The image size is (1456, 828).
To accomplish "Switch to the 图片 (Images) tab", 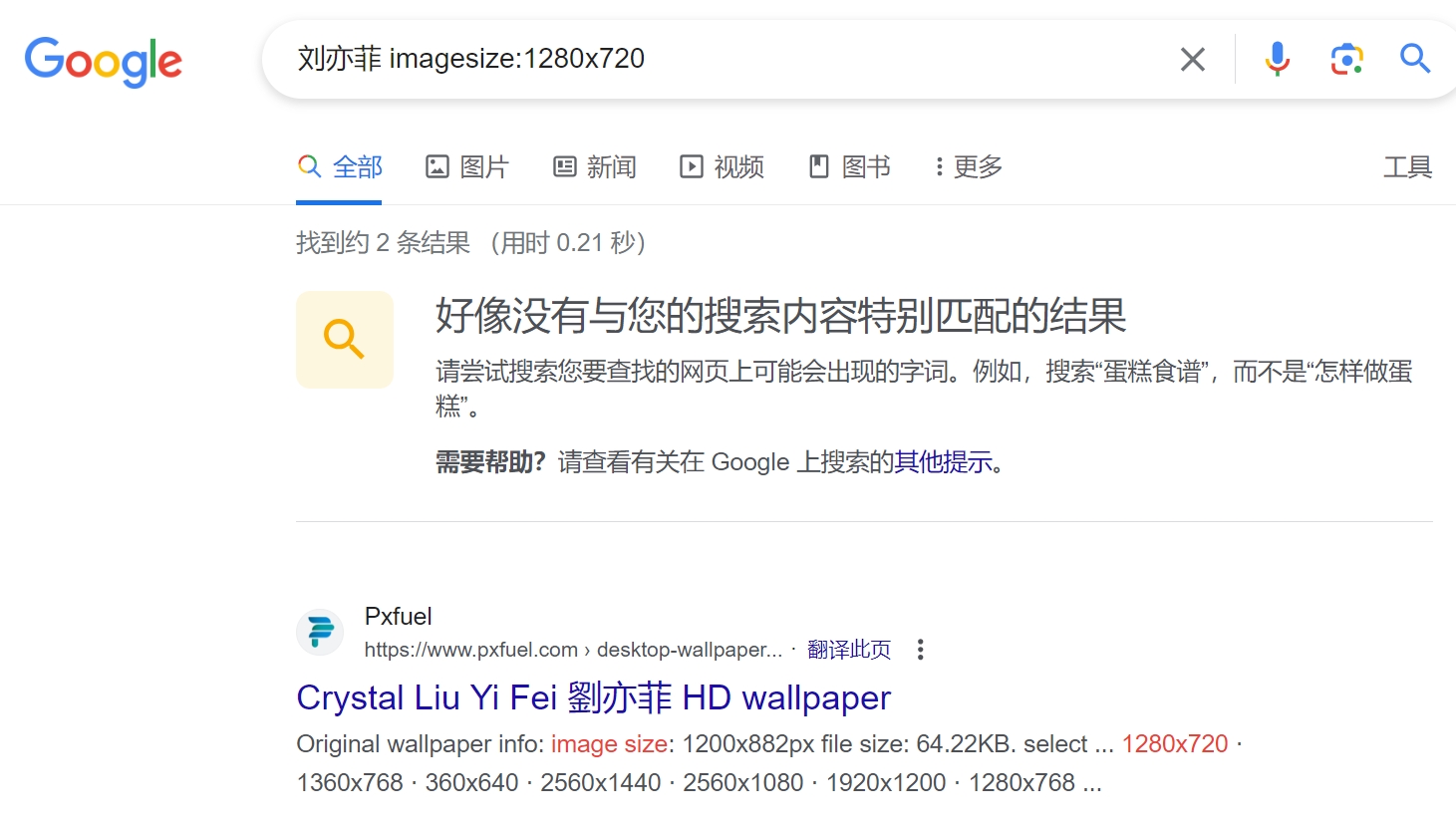I will point(467,167).
